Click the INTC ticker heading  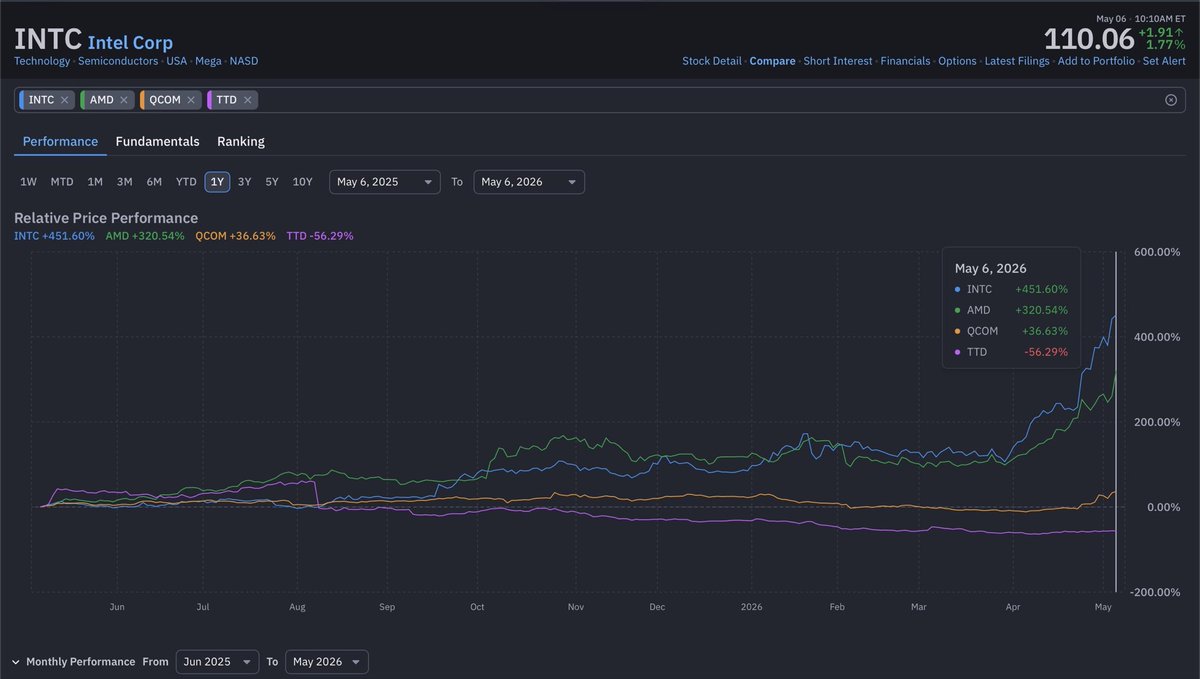[x=47, y=40]
